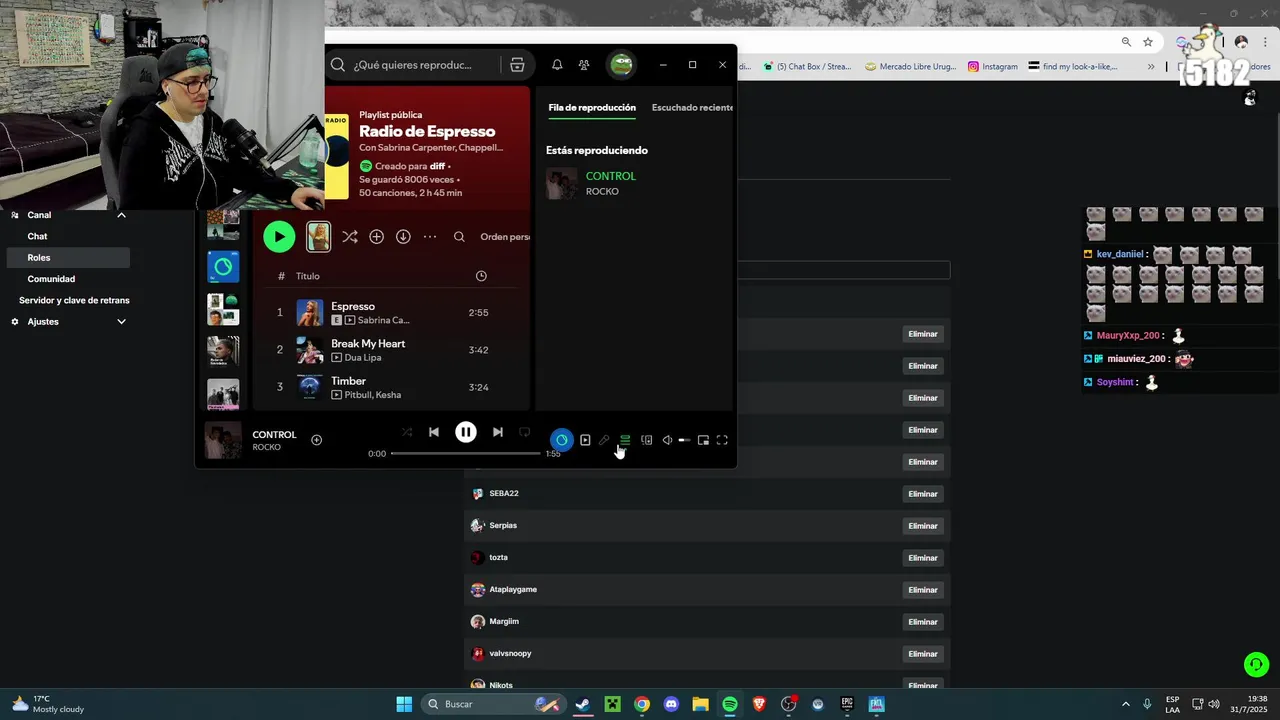The height and width of the screenshot is (720, 1280).
Task: Open more options for the playlist
Action: tap(430, 237)
